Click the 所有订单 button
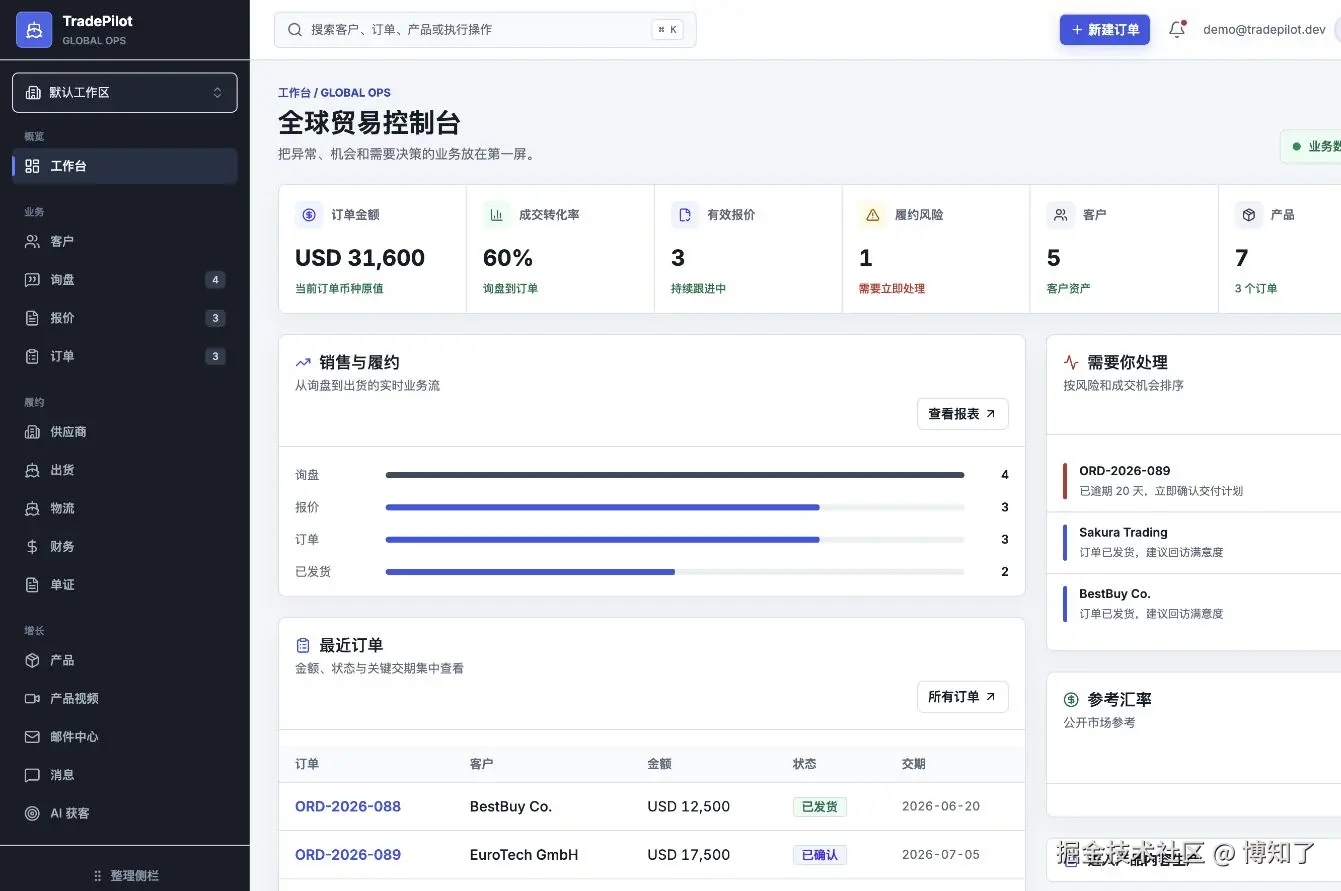Viewport: 1341px width, 891px height. pos(962,697)
